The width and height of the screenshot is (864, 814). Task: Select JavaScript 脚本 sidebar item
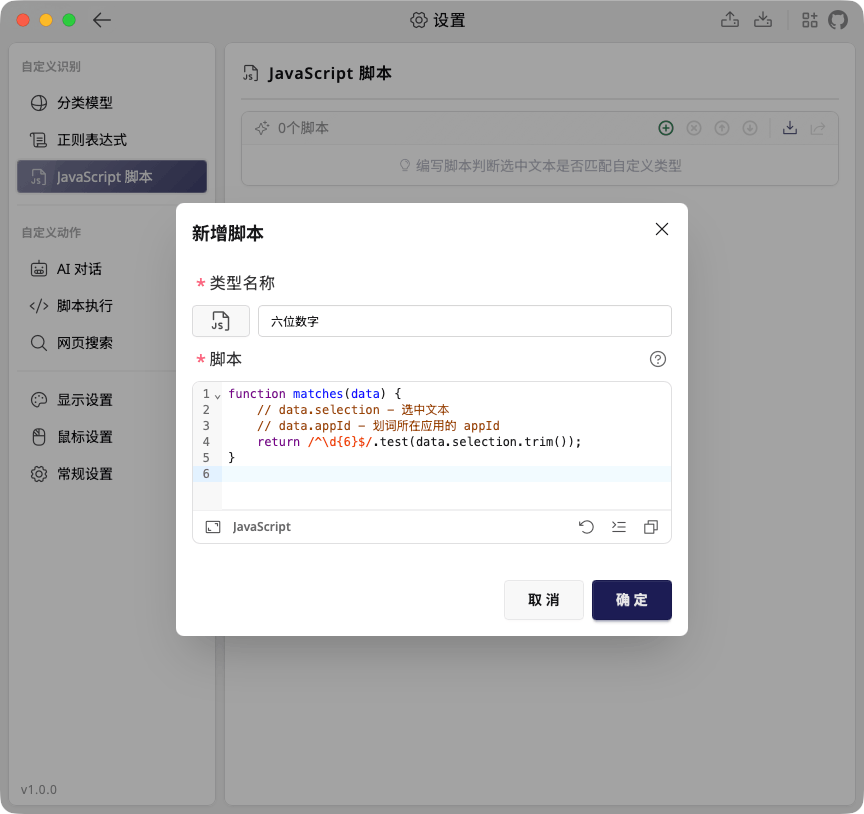112,176
